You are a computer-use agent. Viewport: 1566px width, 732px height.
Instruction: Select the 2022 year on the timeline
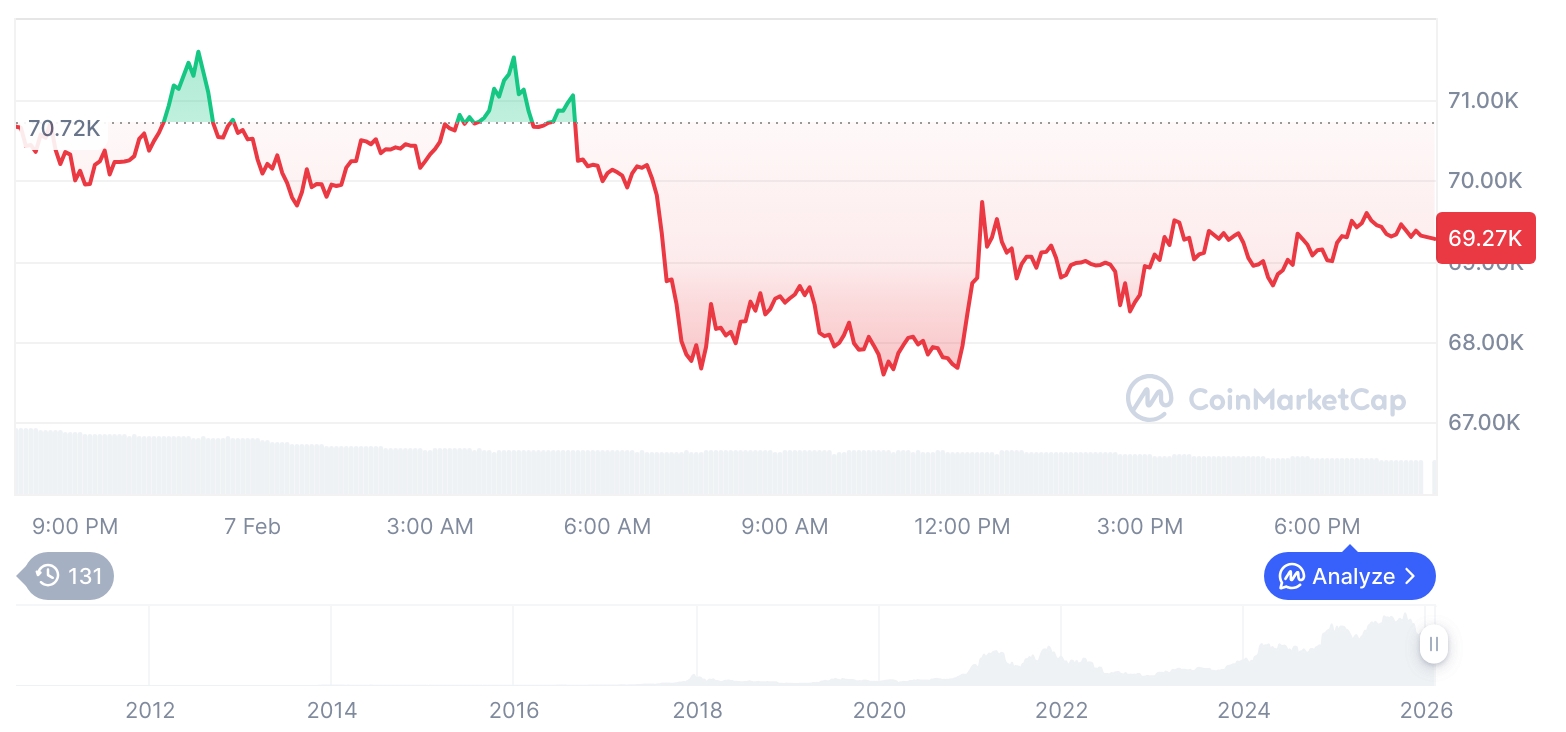coord(1062,711)
